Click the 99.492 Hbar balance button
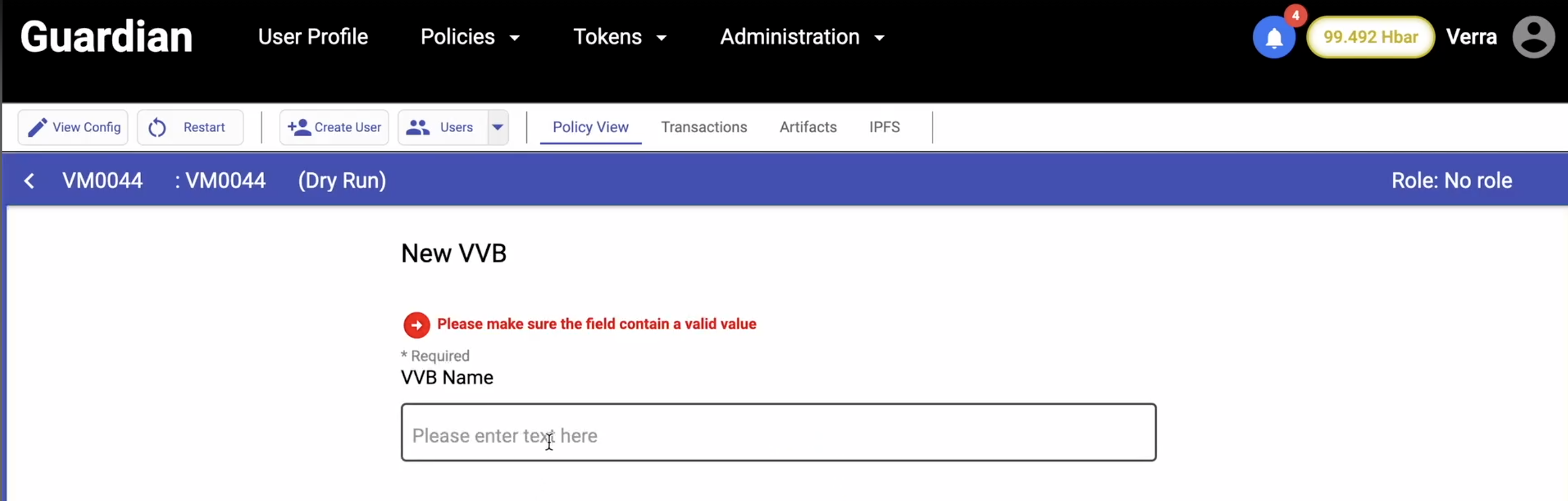This screenshot has width=1568, height=501. 1370,37
